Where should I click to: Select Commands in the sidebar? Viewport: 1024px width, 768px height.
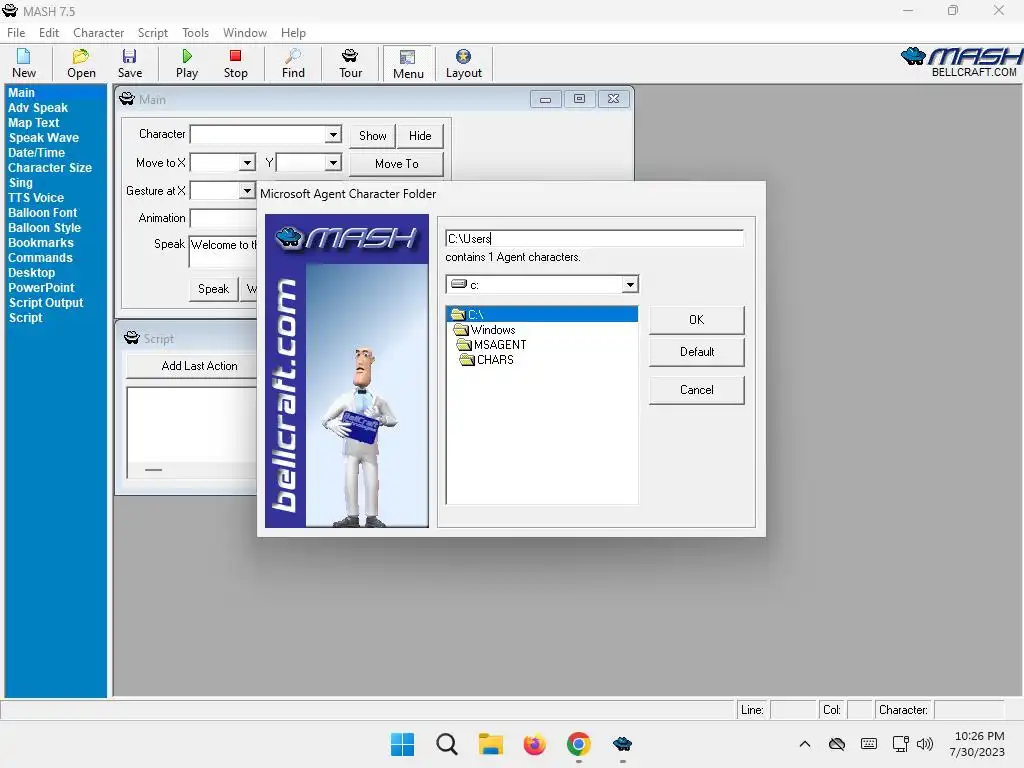click(40, 258)
